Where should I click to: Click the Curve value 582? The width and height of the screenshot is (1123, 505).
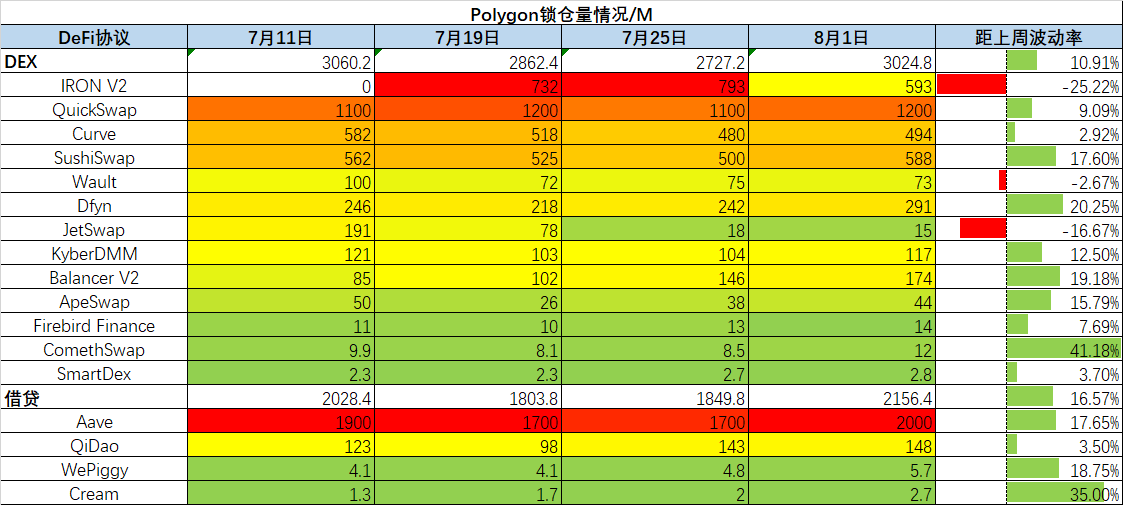coord(281,134)
